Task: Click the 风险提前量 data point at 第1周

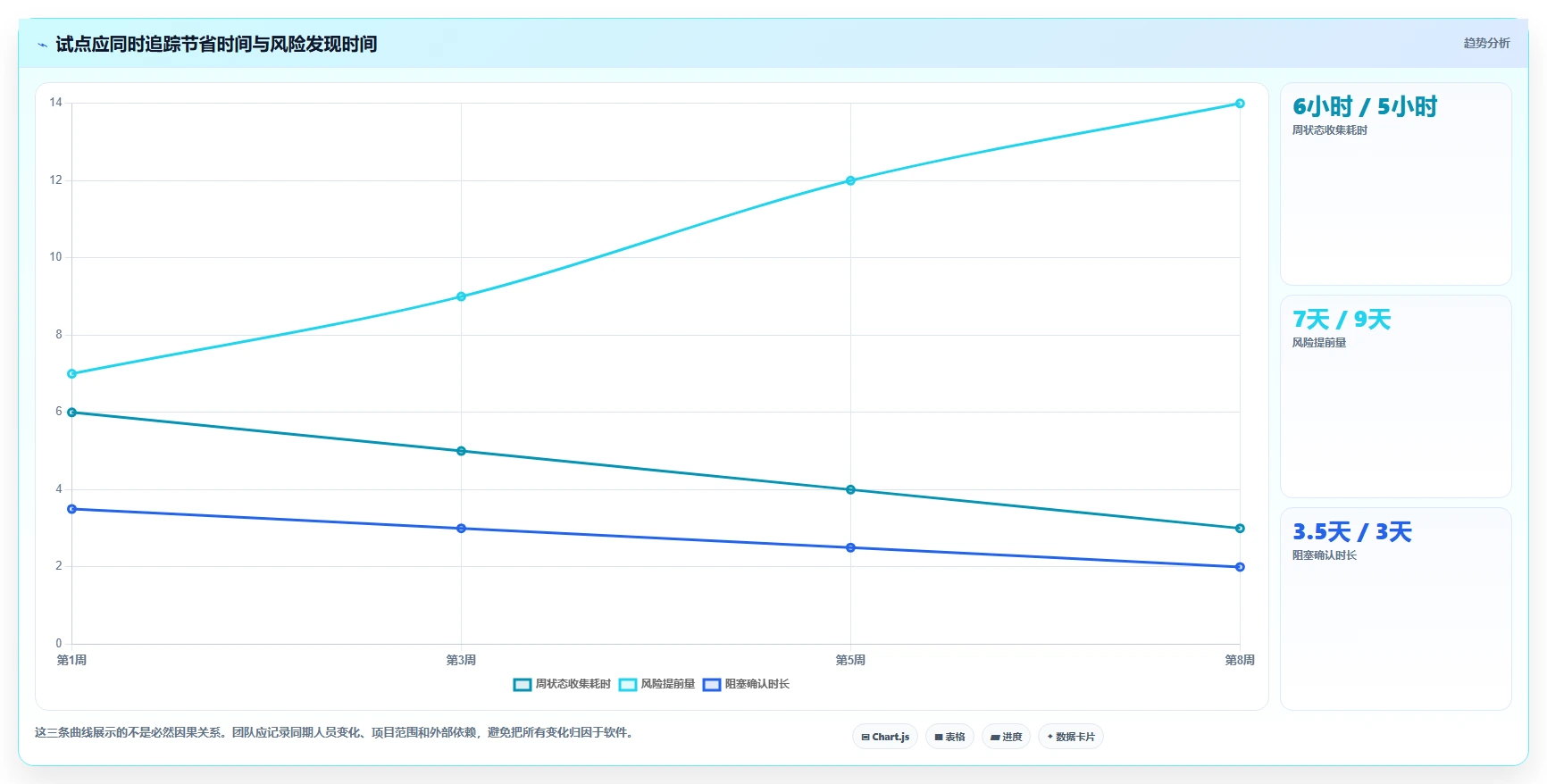Action: click(x=72, y=374)
